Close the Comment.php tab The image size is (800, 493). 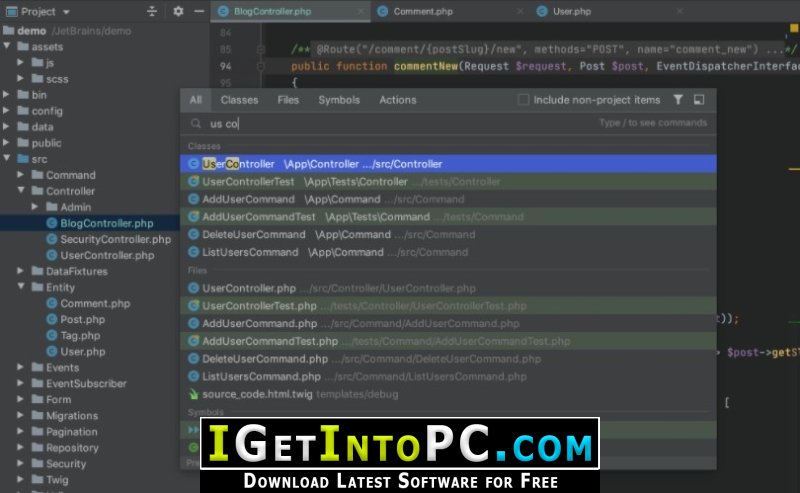point(520,11)
